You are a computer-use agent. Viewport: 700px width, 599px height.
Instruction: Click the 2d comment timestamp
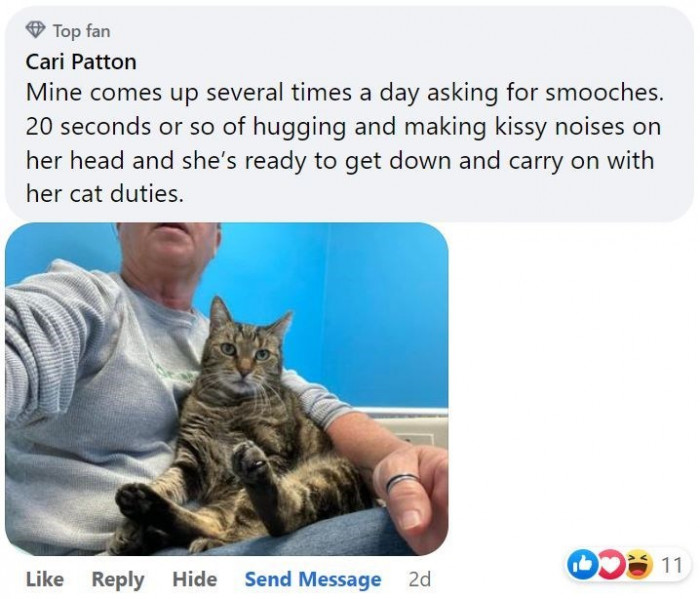(420, 579)
